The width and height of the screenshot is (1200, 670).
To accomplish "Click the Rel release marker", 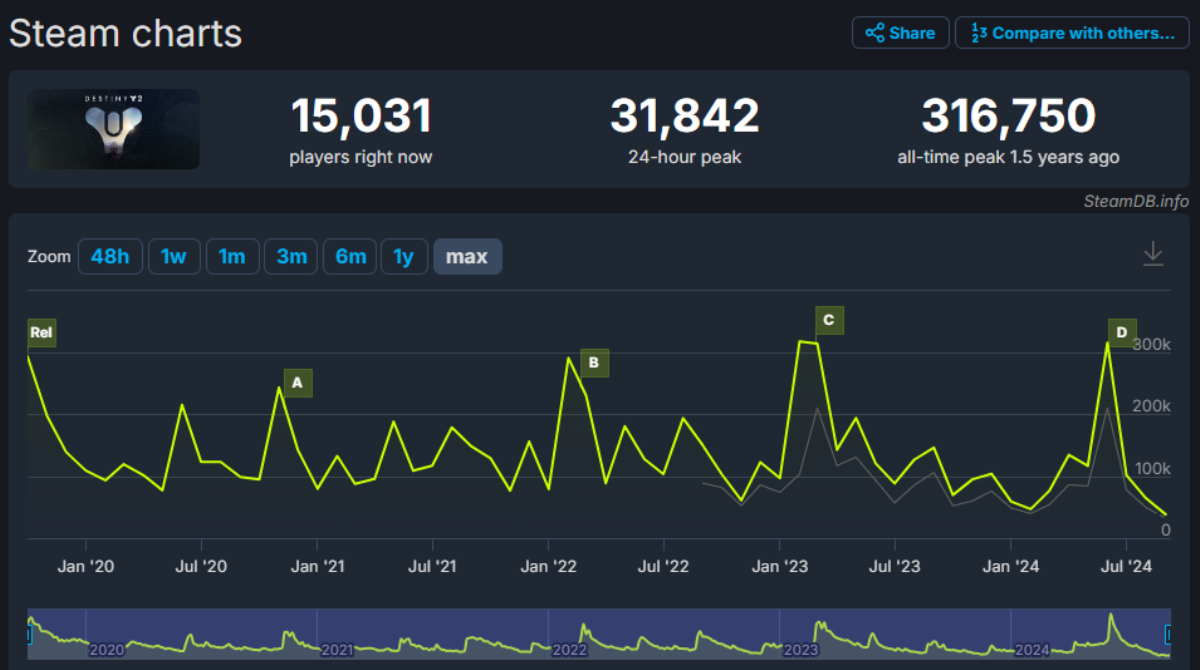I will click(x=41, y=333).
